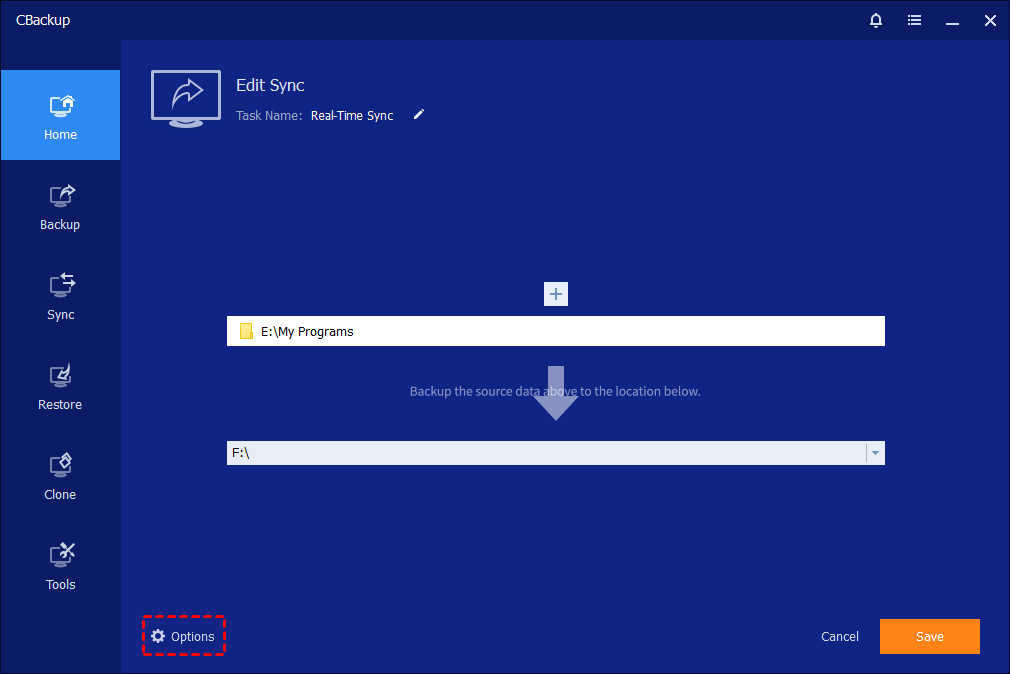Edit task name with pencil icon
The image size is (1010, 674).
click(x=419, y=115)
